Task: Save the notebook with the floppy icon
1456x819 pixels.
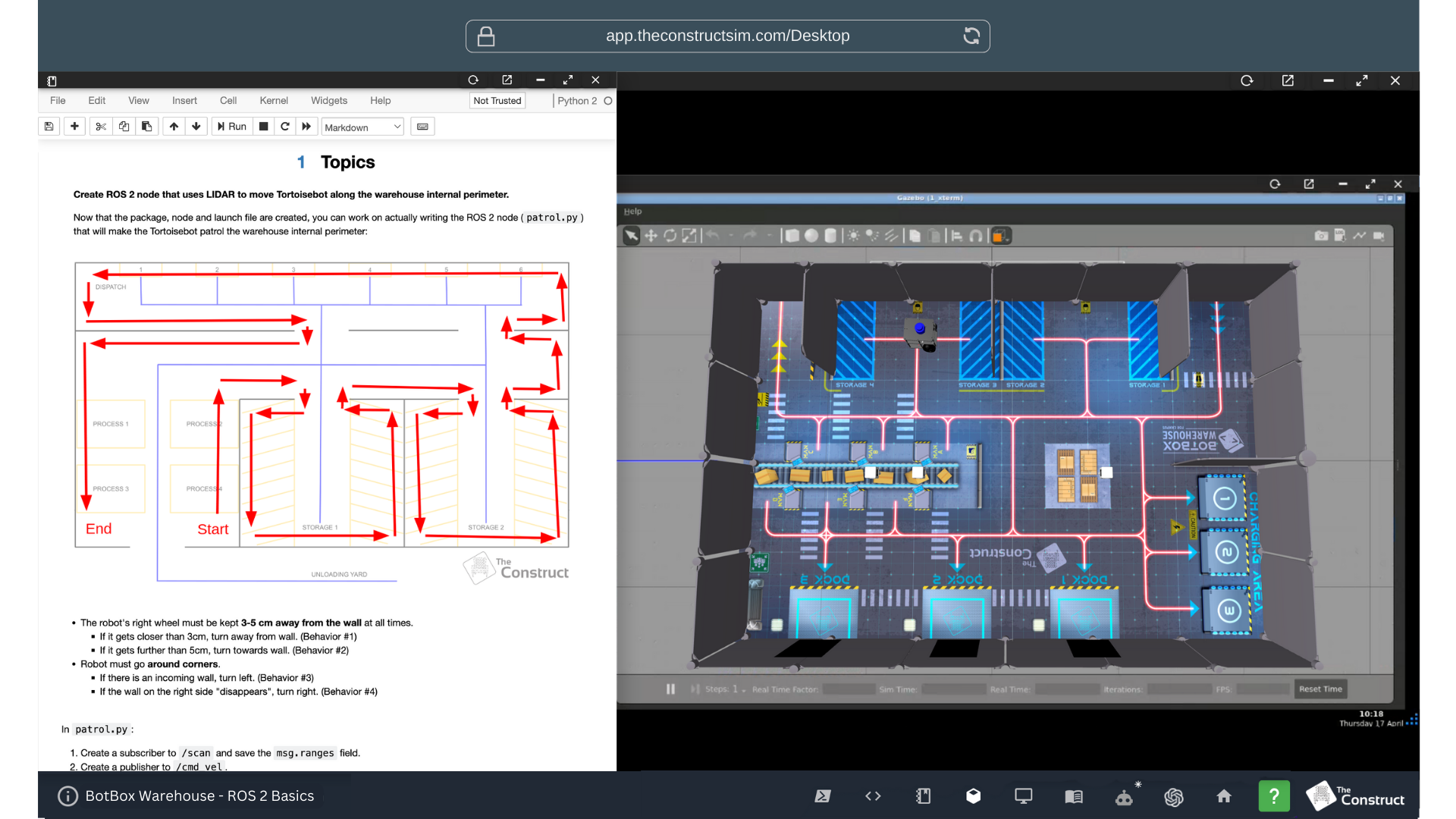Action: 49,127
